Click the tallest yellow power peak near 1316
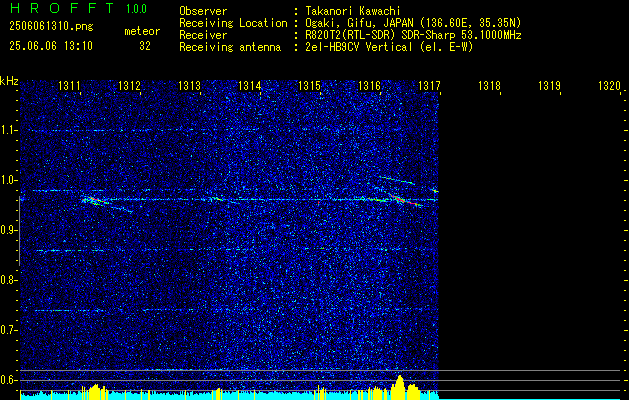This screenshot has width=629, height=400. point(400,386)
